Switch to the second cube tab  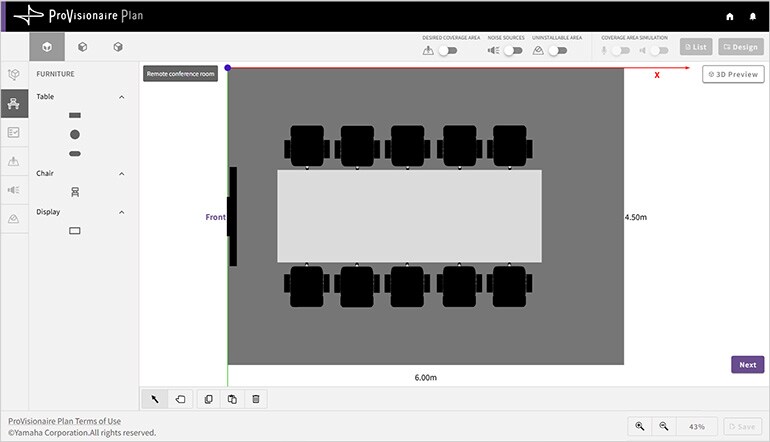(83, 47)
